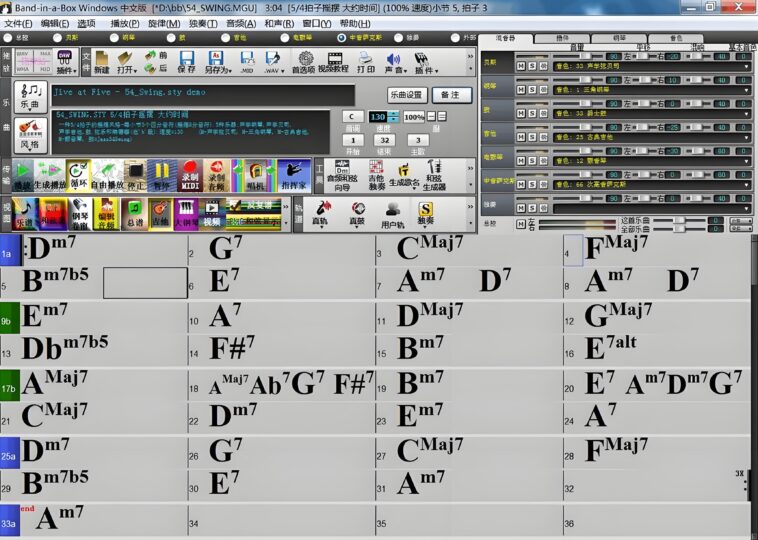
Task: Open the 古典吉他 guitar patch dropdown
Action: [747, 138]
